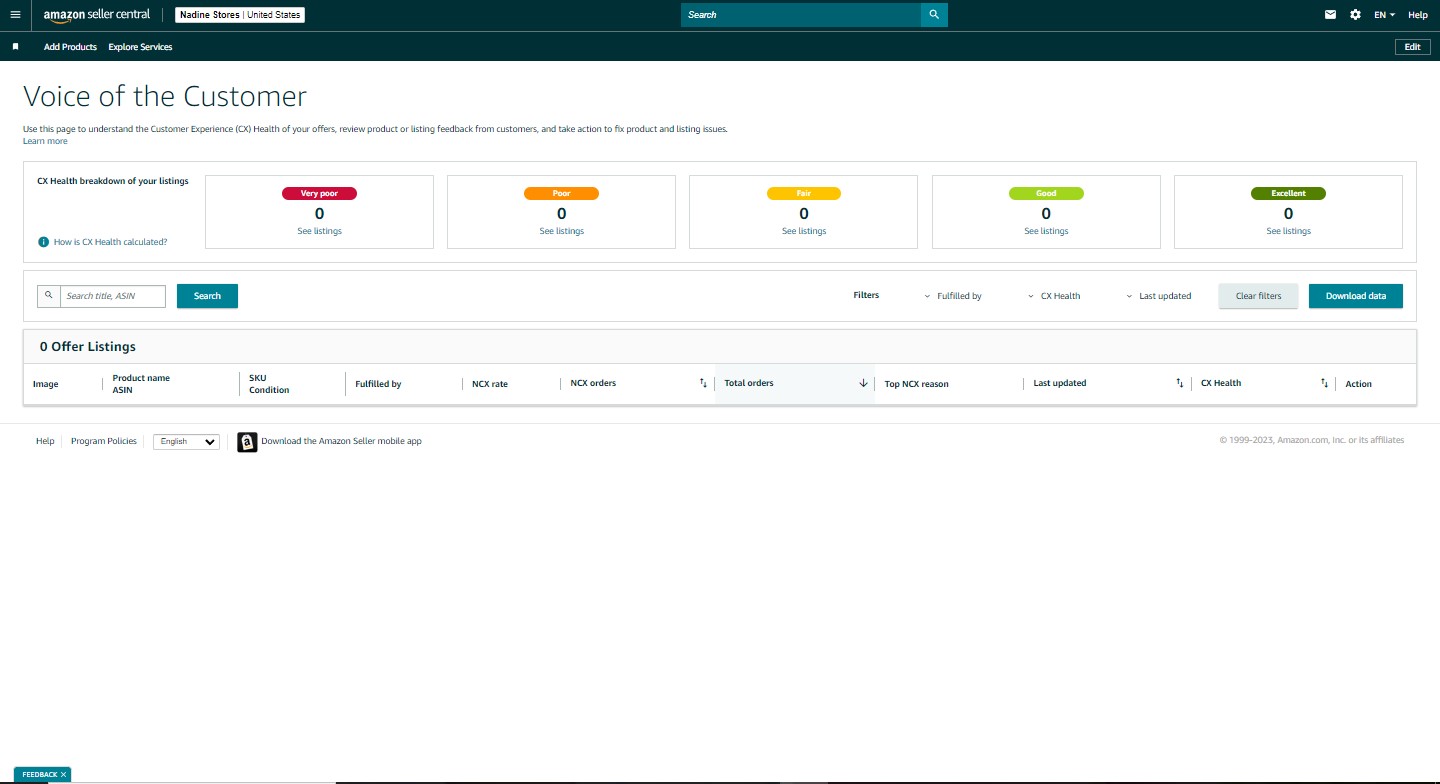Expand the EN language dropdown

pos(1384,15)
